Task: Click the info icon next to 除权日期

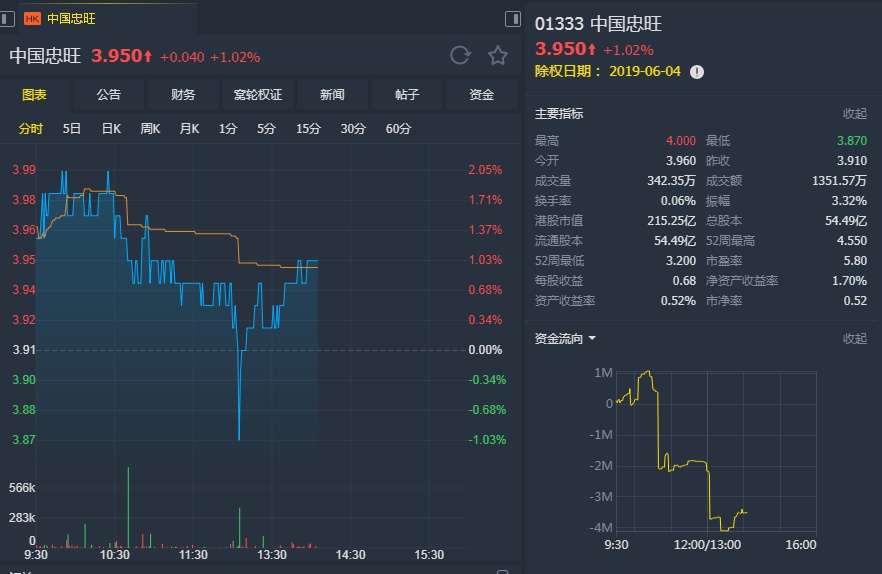Action: (x=697, y=71)
